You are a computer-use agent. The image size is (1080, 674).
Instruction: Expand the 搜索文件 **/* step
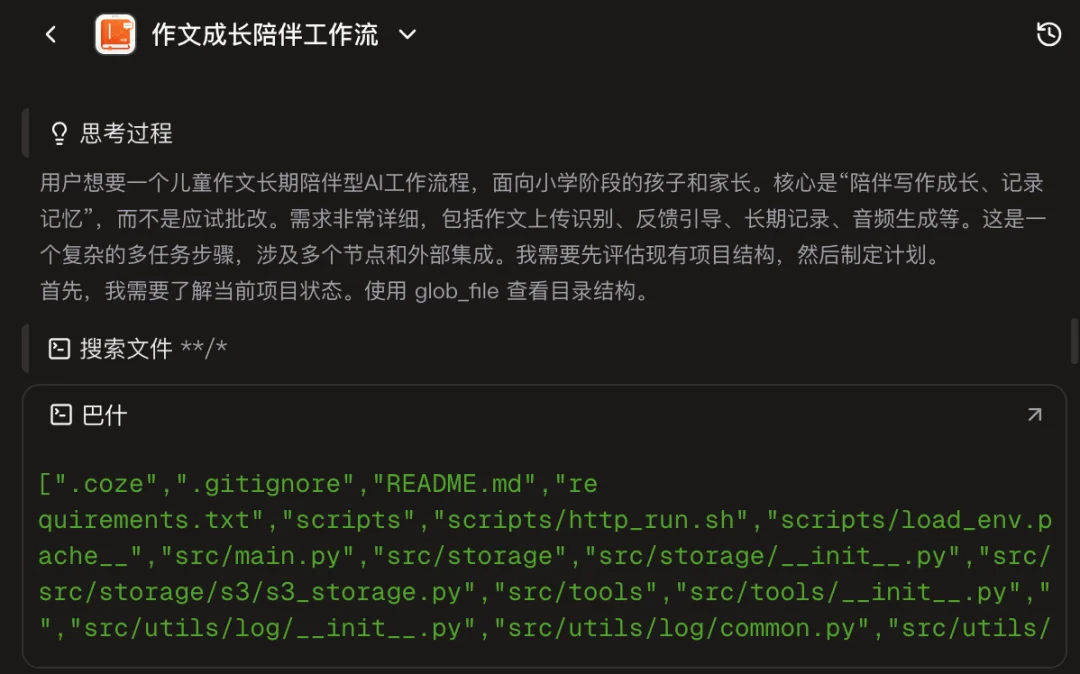coord(152,349)
